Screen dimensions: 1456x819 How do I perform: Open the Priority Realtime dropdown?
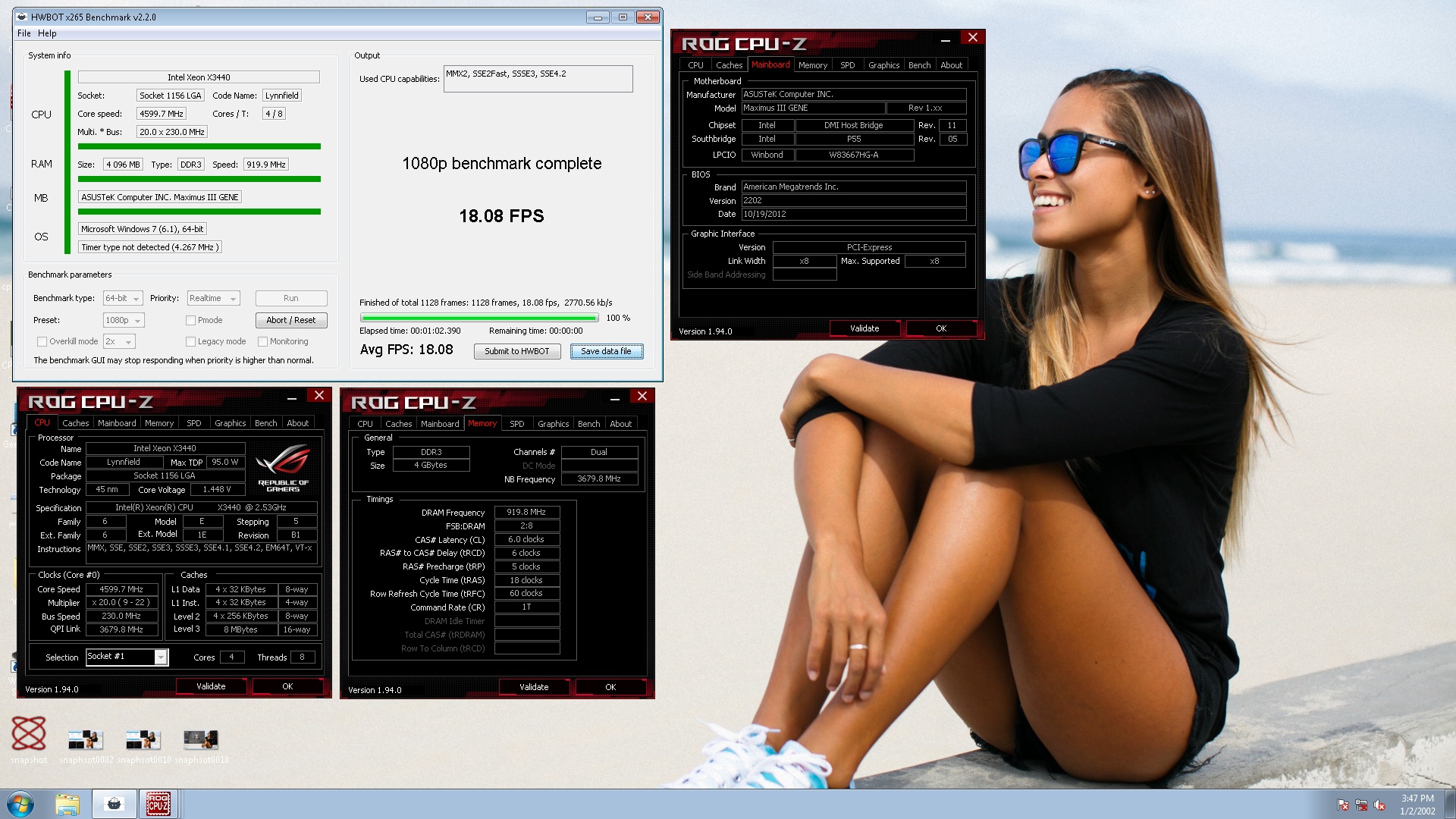tap(214, 298)
